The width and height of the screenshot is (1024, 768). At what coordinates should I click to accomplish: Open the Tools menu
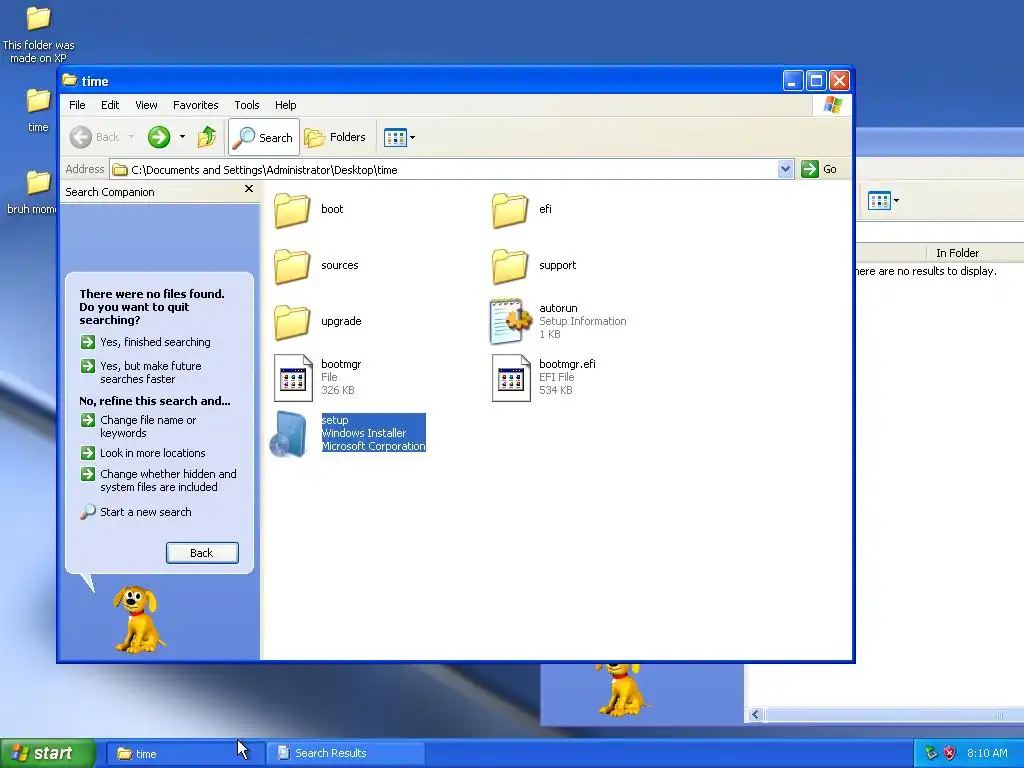[247, 105]
